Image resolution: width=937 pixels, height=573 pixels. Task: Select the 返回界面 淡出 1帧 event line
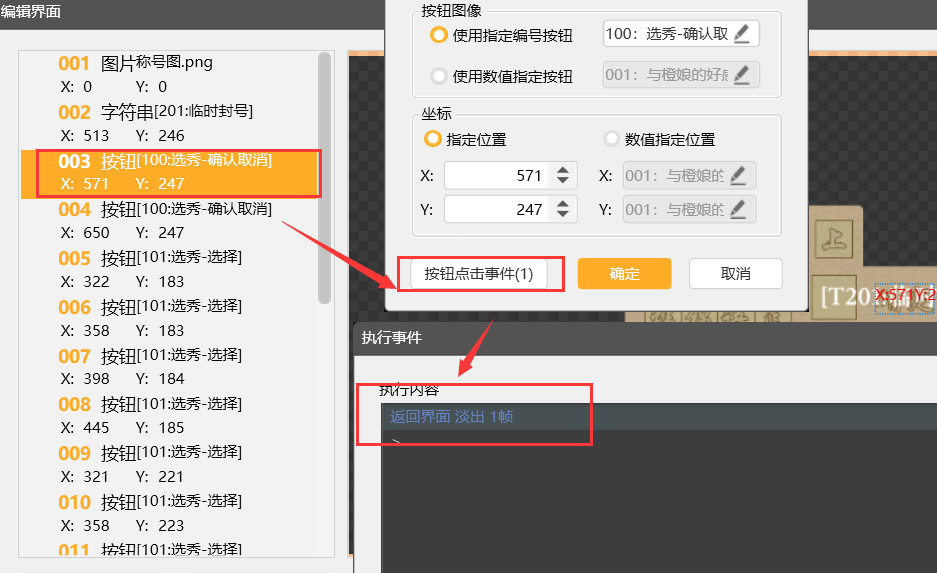click(452, 417)
